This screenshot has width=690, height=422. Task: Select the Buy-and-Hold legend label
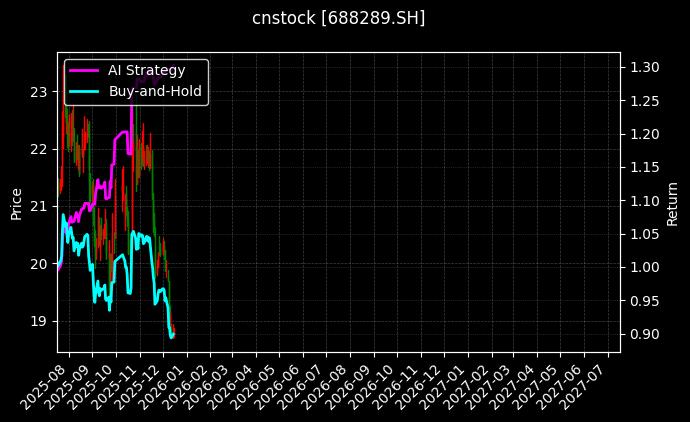click(155, 91)
